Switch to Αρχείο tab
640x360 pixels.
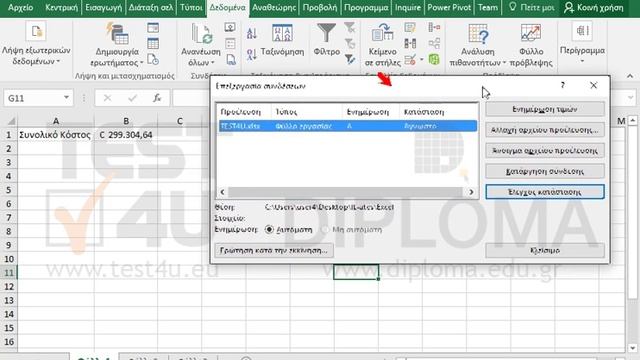coord(20,7)
